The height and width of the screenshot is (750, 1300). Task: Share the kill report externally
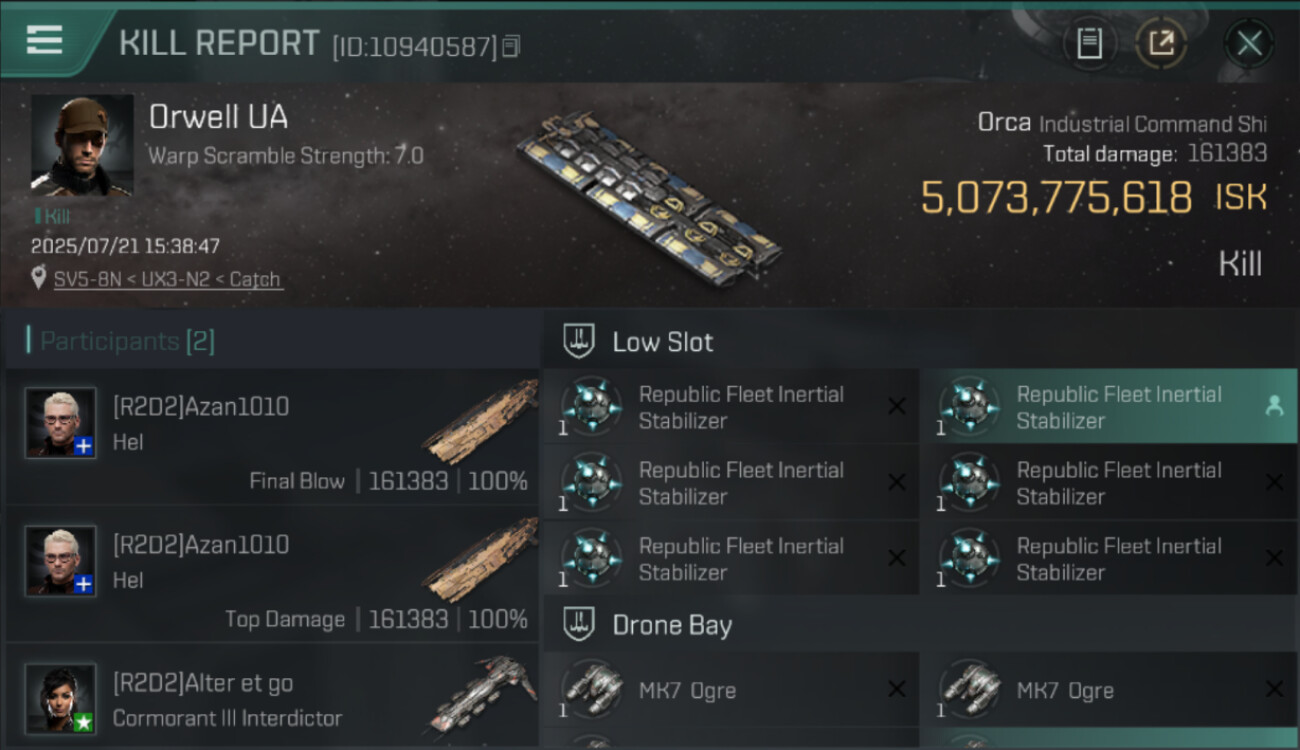[x=1161, y=43]
